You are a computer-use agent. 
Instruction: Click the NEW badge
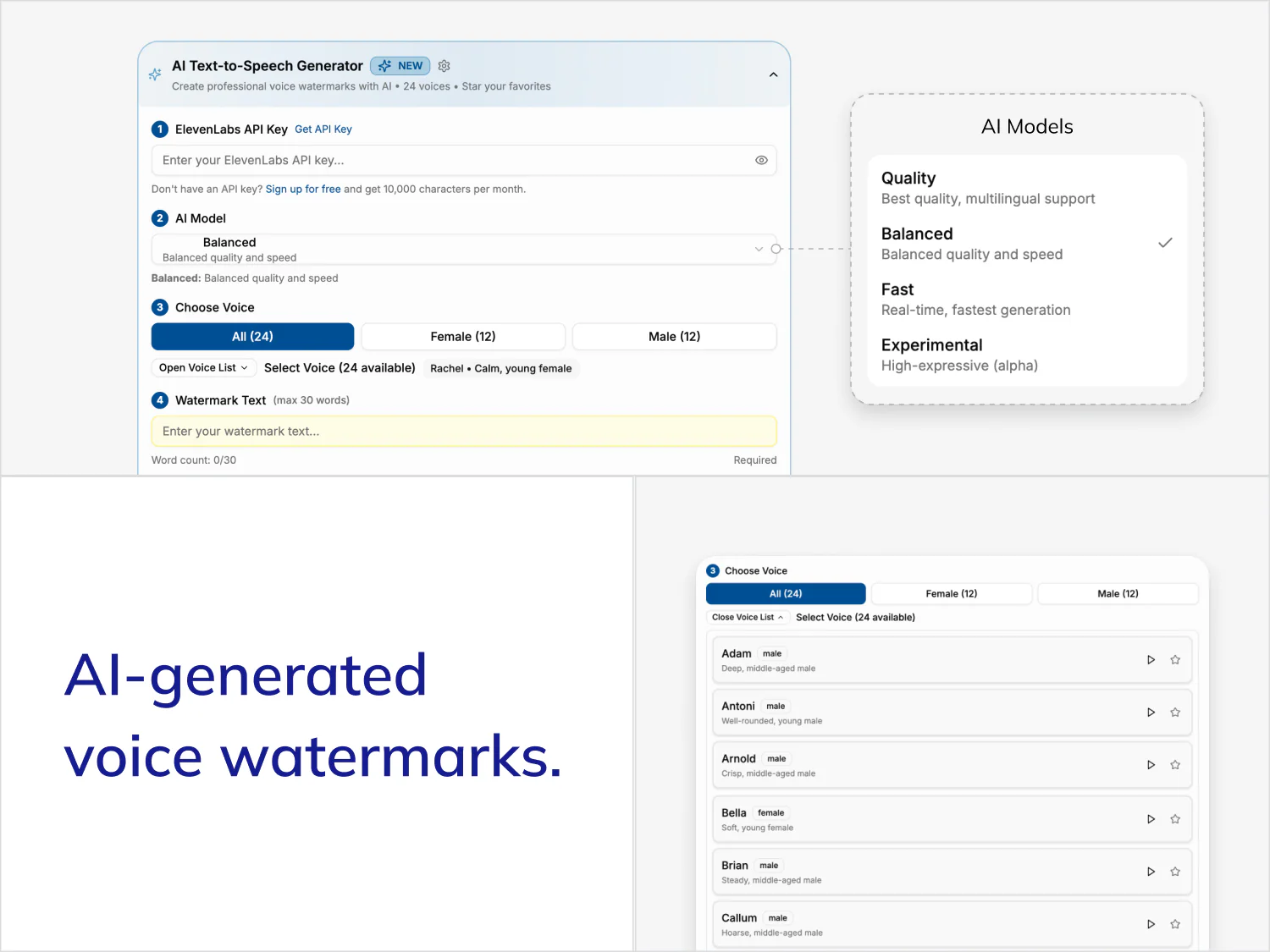point(400,66)
